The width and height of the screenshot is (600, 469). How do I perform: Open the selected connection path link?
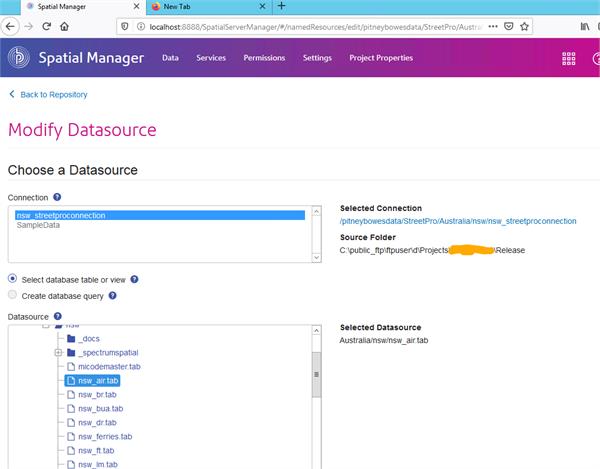click(x=458, y=221)
